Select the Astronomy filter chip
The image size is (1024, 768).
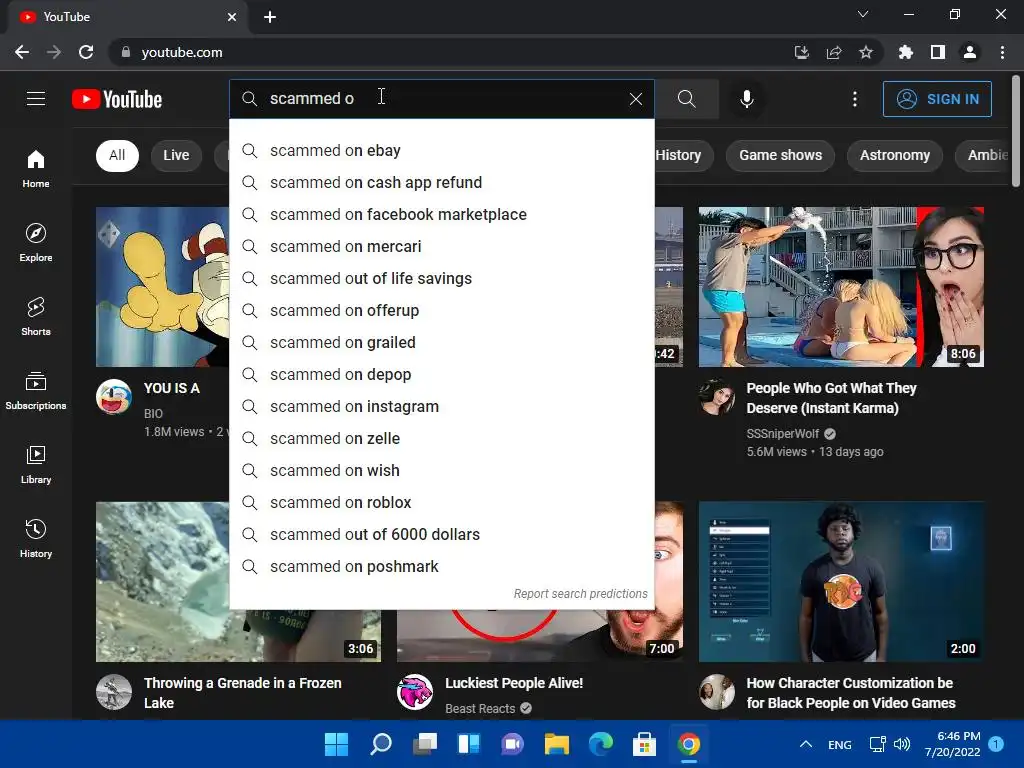895,155
